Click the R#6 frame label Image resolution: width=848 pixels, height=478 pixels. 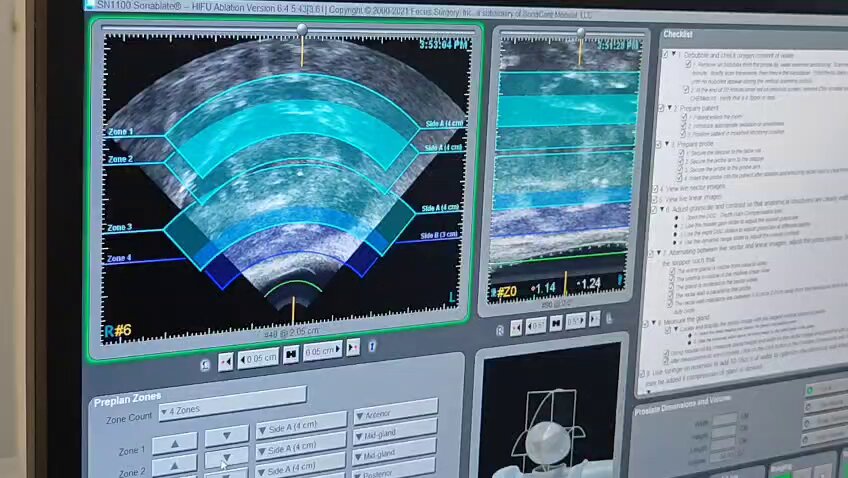[x=118, y=330]
